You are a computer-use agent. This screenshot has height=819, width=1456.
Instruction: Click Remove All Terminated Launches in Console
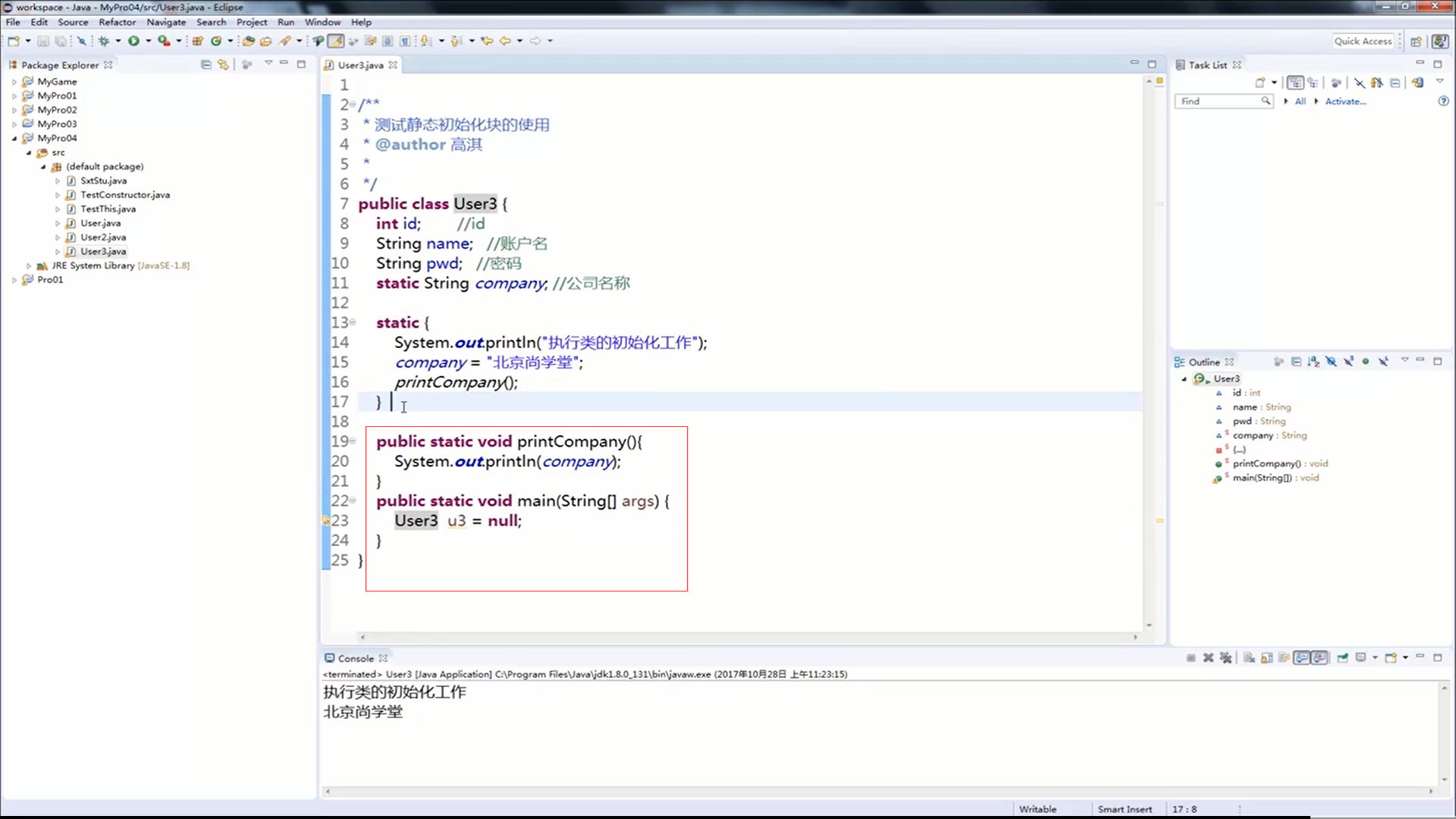[x=1225, y=657]
